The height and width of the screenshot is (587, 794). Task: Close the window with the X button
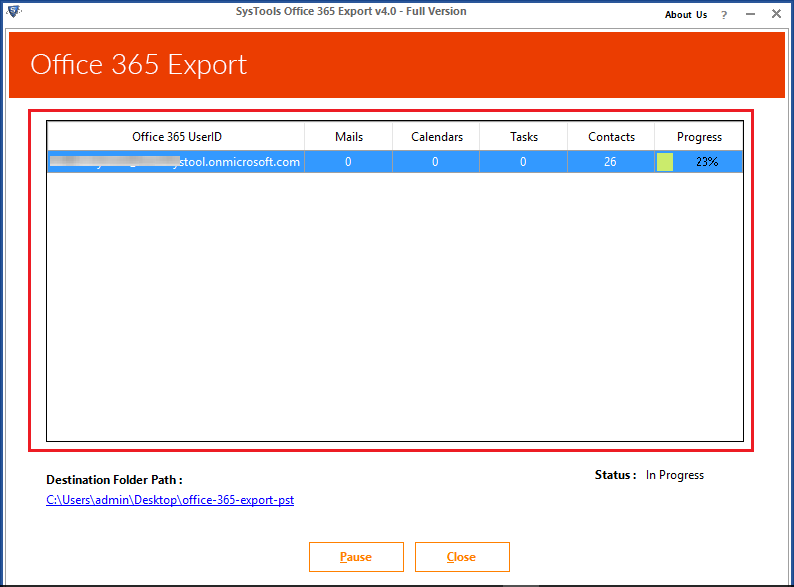click(776, 14)
